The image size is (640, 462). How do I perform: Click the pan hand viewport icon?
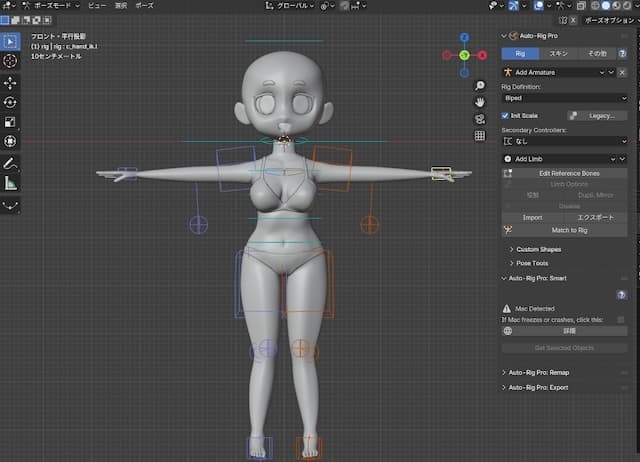coord(480,102)
